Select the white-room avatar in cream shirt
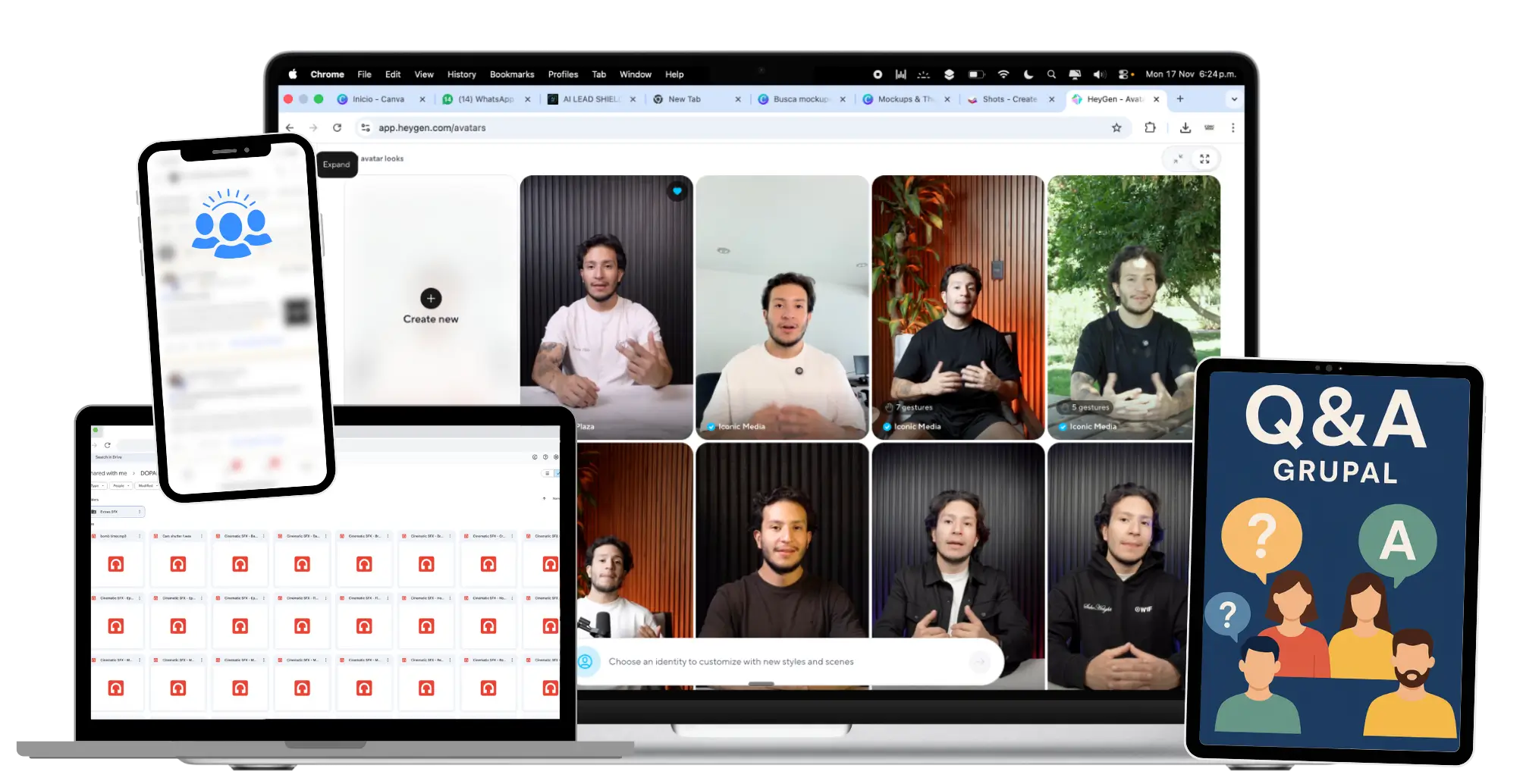 (x=782, y=307)
